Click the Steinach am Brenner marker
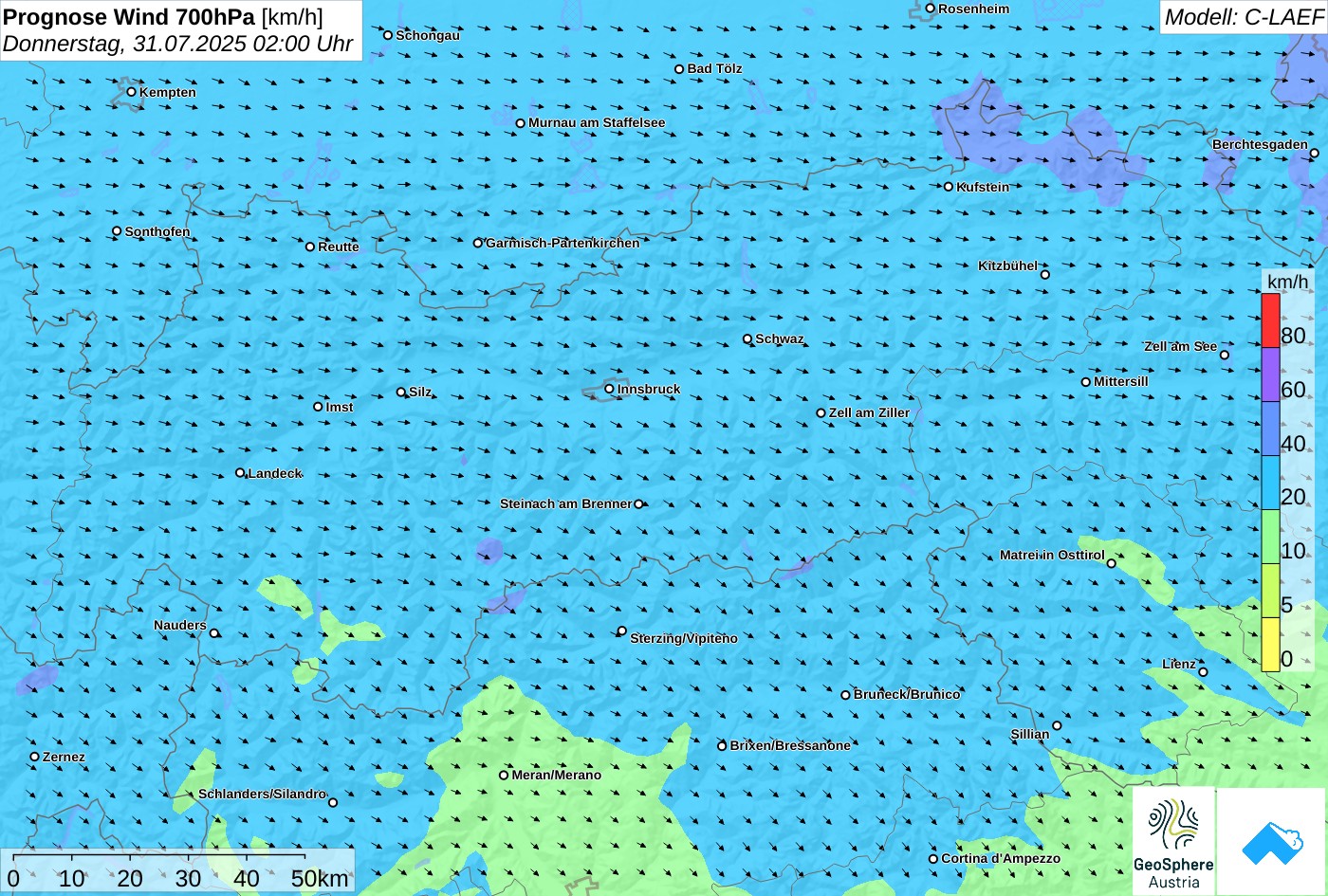 point(638,504)
